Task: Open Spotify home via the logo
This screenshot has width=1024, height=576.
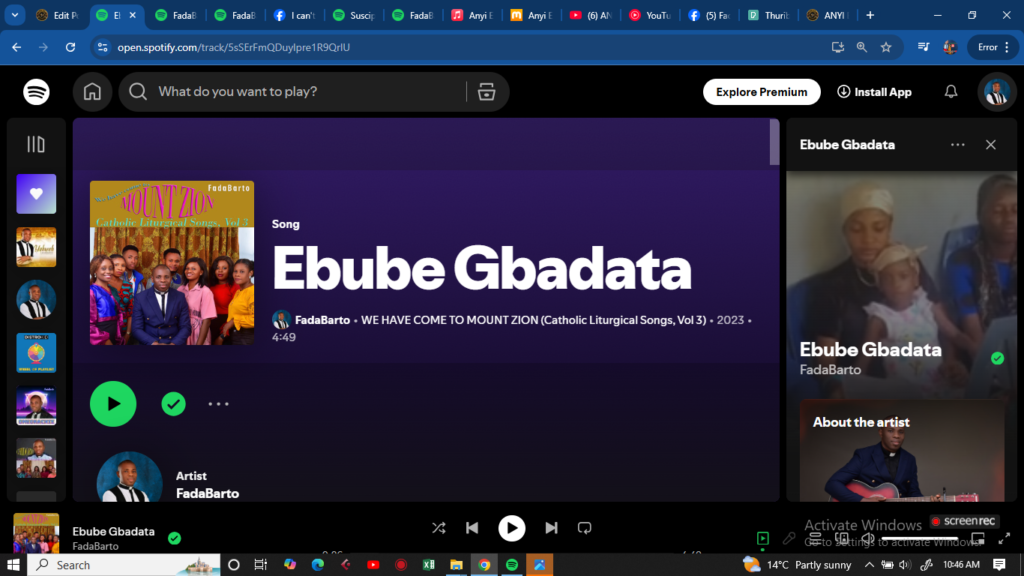Action: click(x=36, y=92)
